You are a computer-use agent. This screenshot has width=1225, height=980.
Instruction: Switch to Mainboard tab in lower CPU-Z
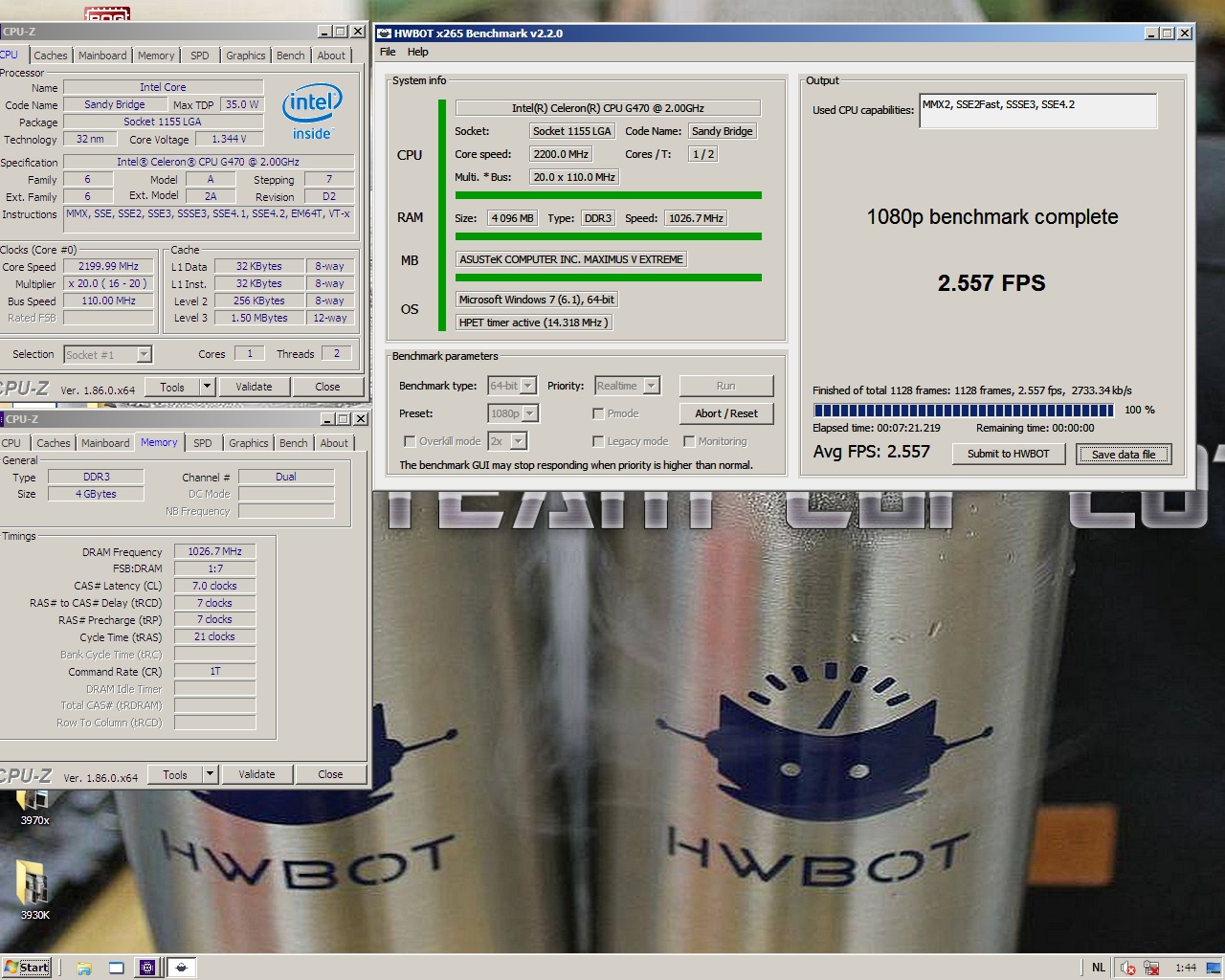(105, 443)
